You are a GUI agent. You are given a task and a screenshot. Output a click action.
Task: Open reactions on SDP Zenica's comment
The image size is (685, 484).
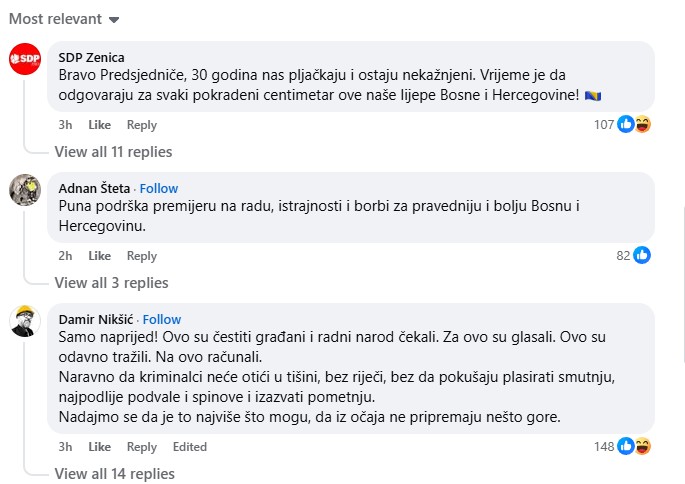pyautogui.click(x=632, y=124)
